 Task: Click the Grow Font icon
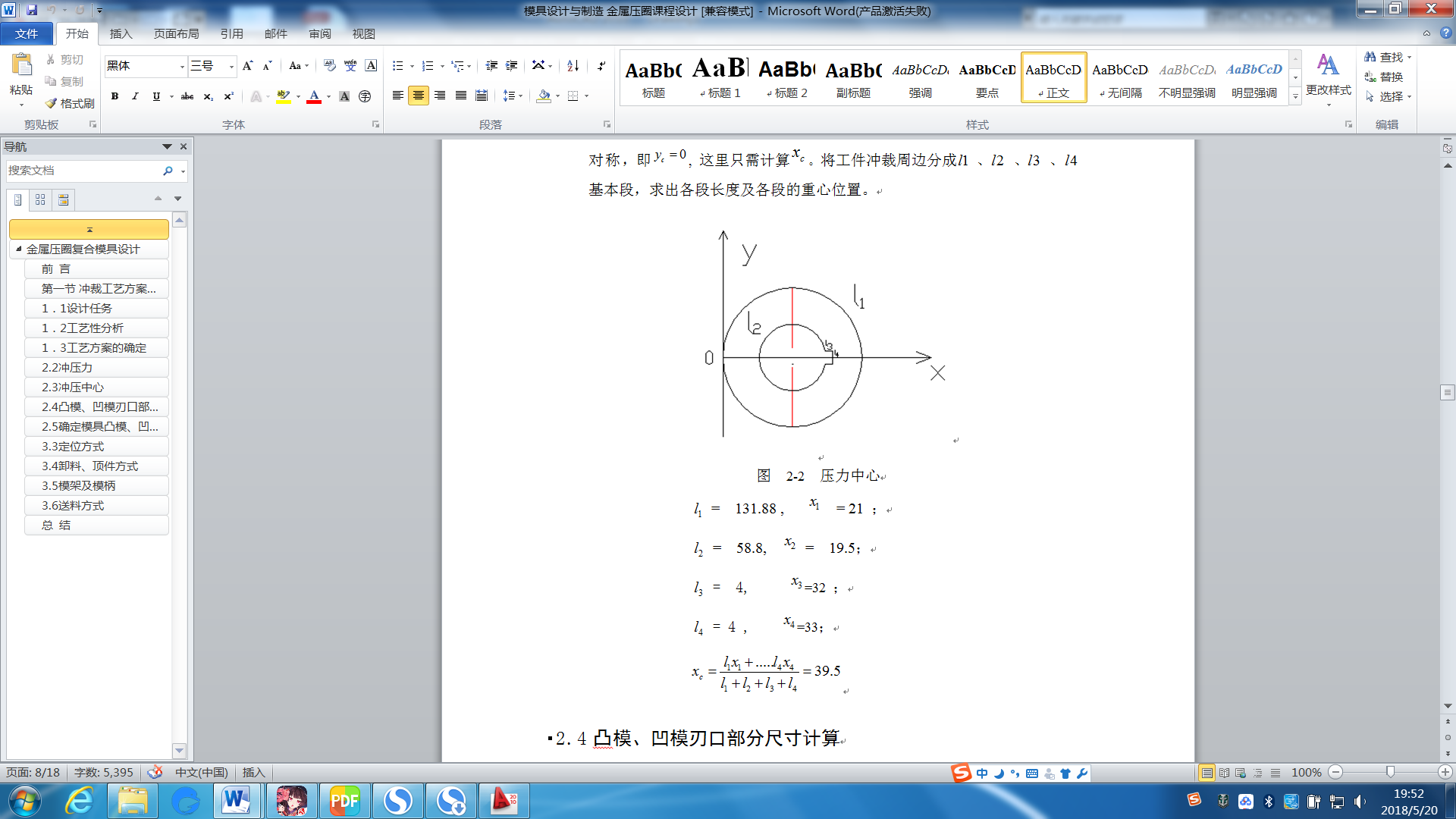[247, 66]
